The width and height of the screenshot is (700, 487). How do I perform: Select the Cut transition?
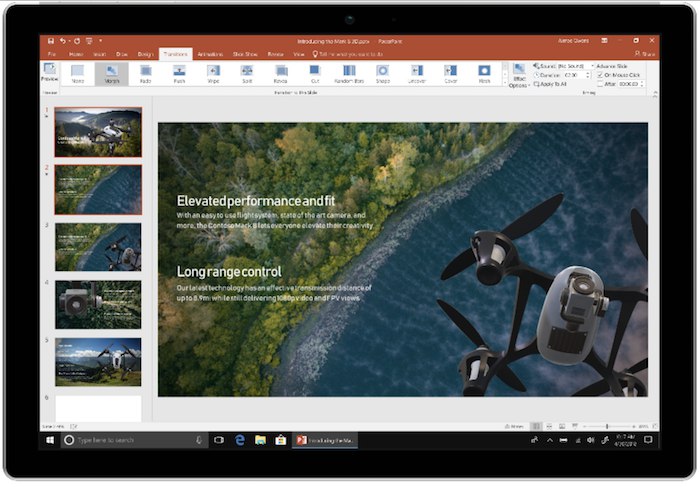315,74
